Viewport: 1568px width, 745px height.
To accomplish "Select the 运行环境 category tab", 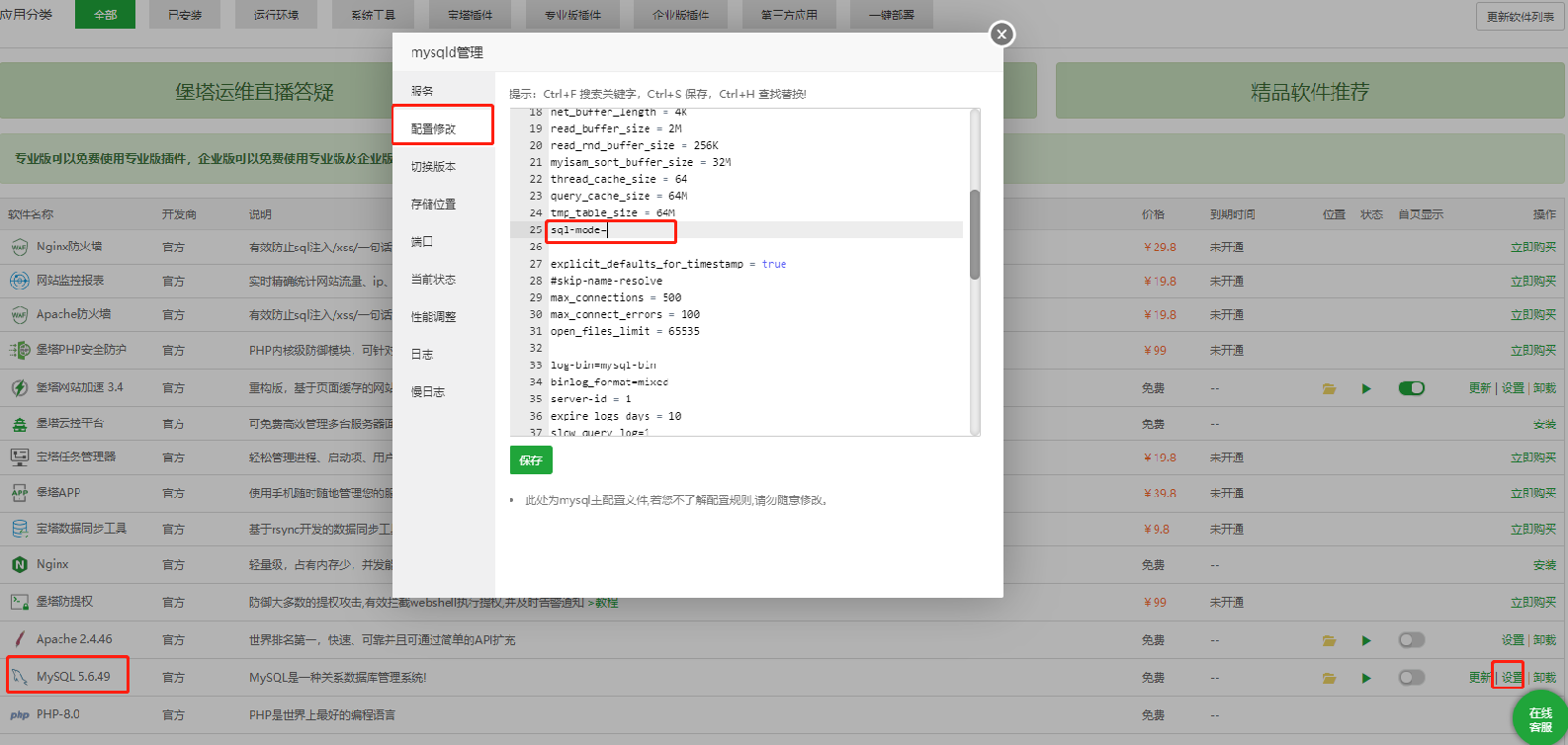I will (x=276, y=15).
